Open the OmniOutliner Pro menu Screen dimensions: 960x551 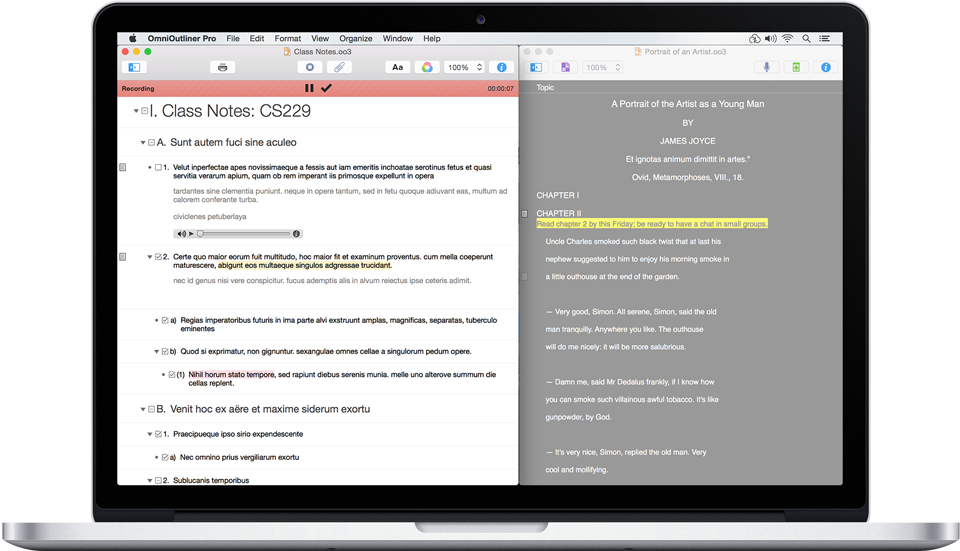[x=182, y=38]
